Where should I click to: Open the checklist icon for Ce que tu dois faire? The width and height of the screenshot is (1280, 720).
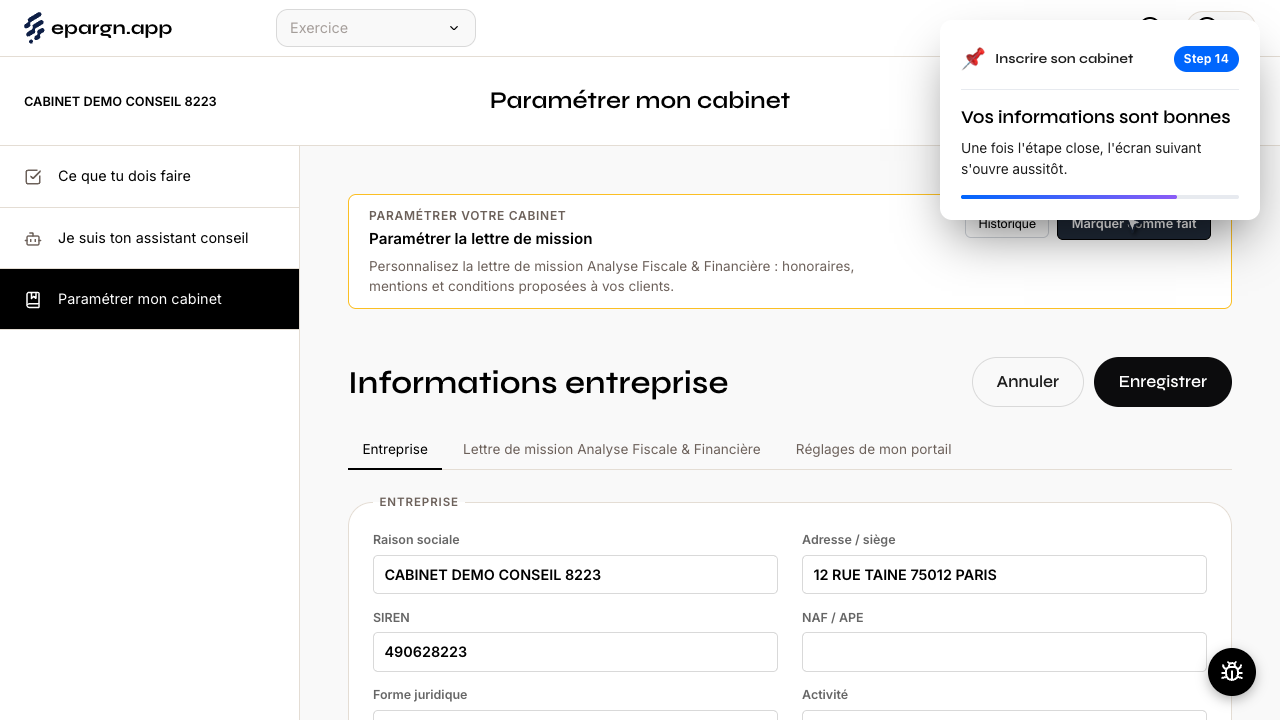(33, 177)
